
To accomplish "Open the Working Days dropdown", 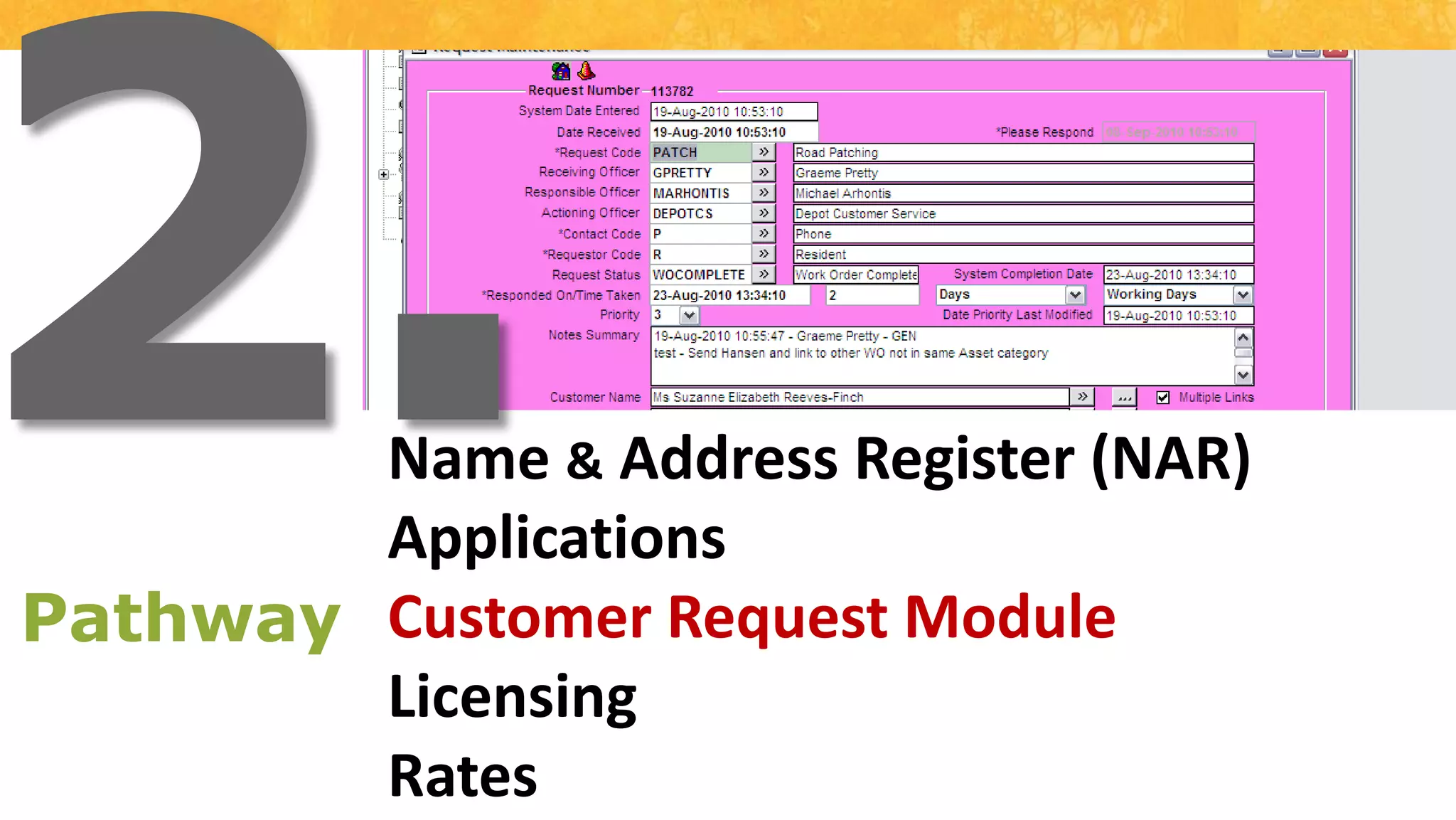I will click(x=1243, y=294).
